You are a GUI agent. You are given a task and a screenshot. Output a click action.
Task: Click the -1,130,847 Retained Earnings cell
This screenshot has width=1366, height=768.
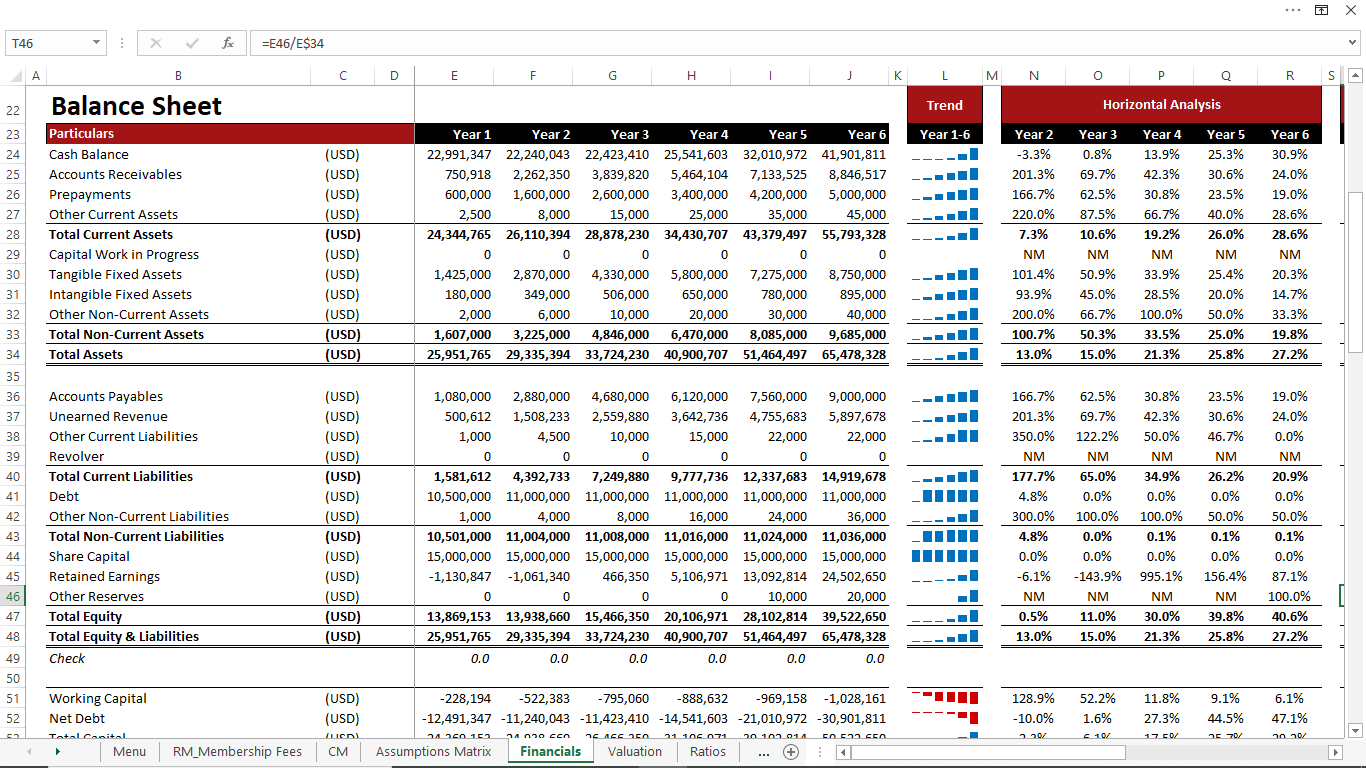(454, 576)
